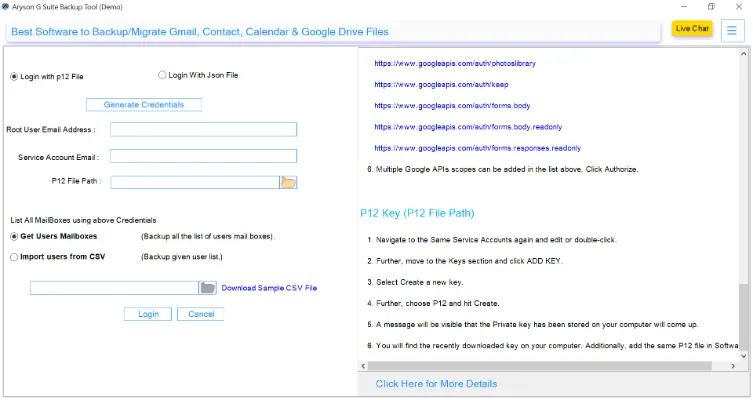Click text 'Select Create a new key.'
Image resolution: width=753 pixels, height=400 pixels.
[420, 282]
